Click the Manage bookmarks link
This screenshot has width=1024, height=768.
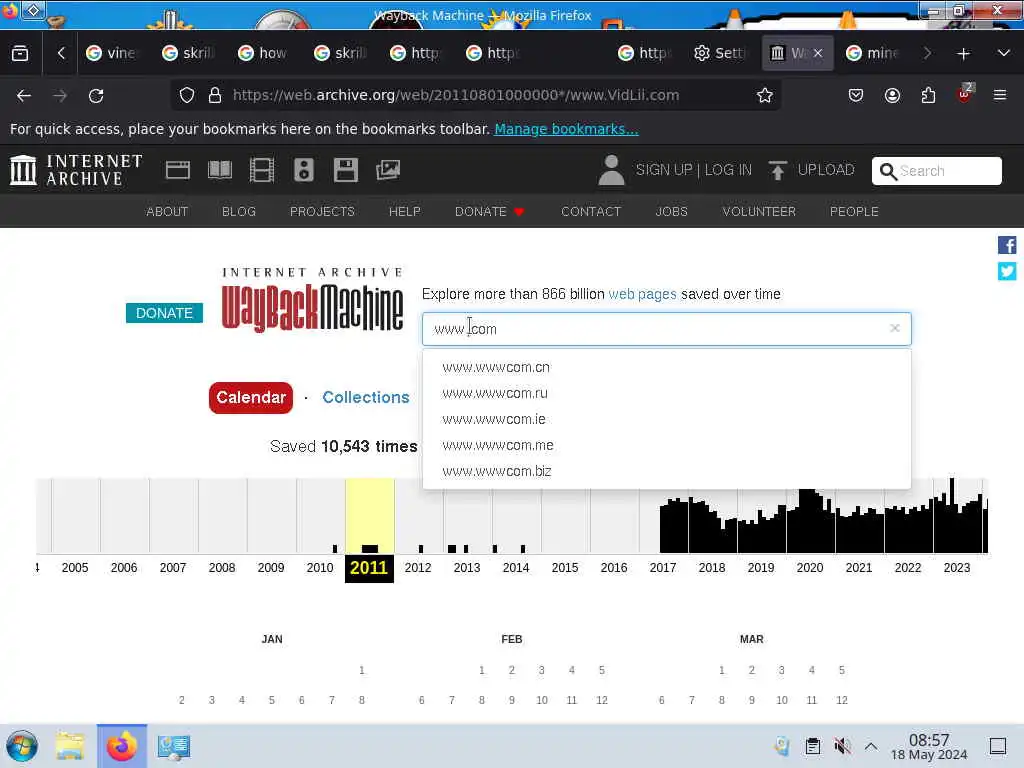point(566,129)
